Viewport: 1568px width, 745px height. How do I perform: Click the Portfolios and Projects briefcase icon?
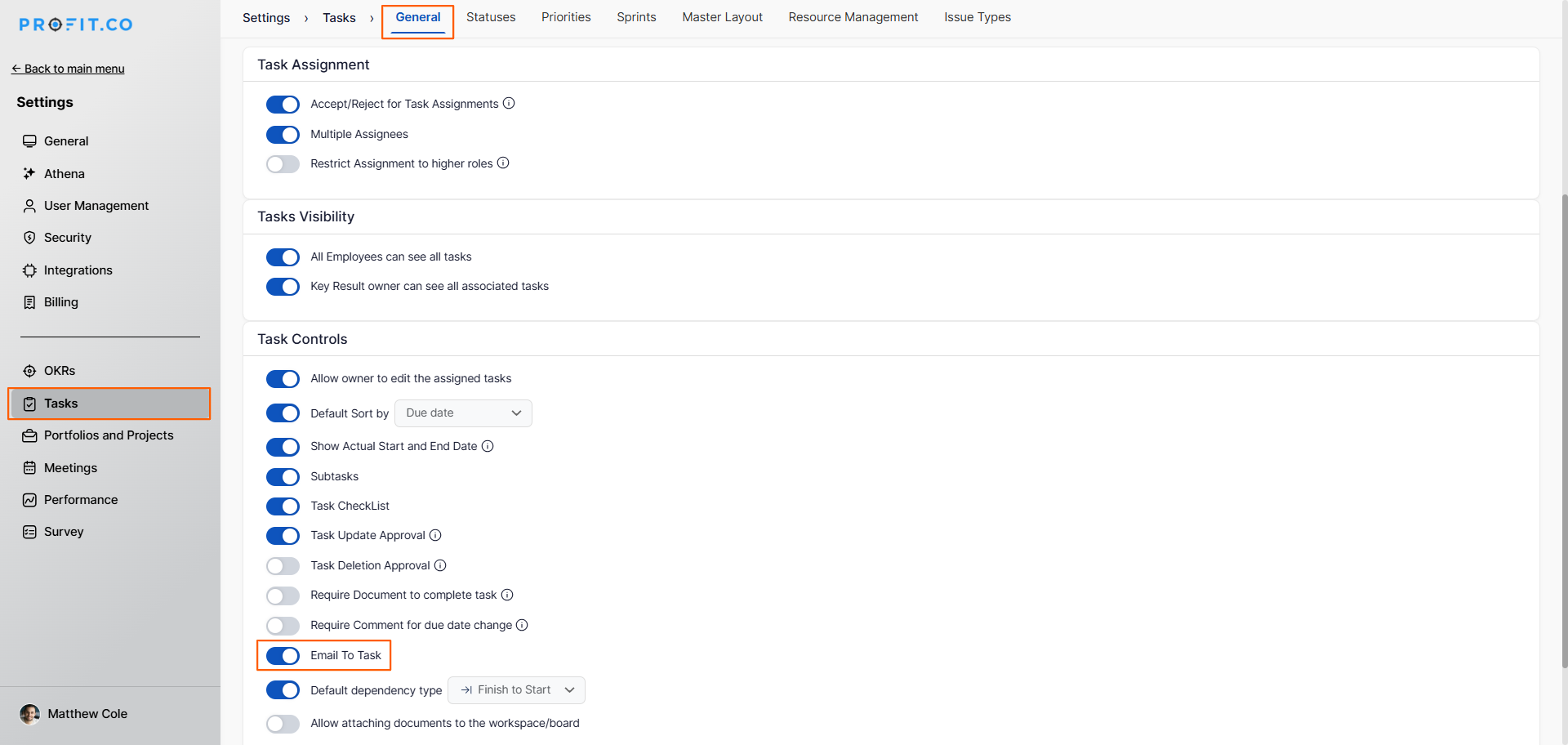click(29, 435)
